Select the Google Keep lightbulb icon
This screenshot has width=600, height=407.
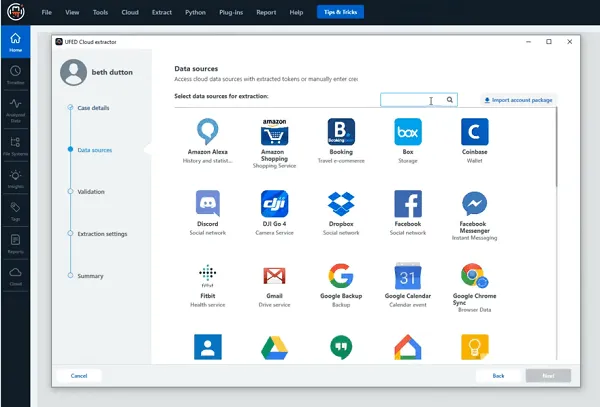click(x=474, y=347)
